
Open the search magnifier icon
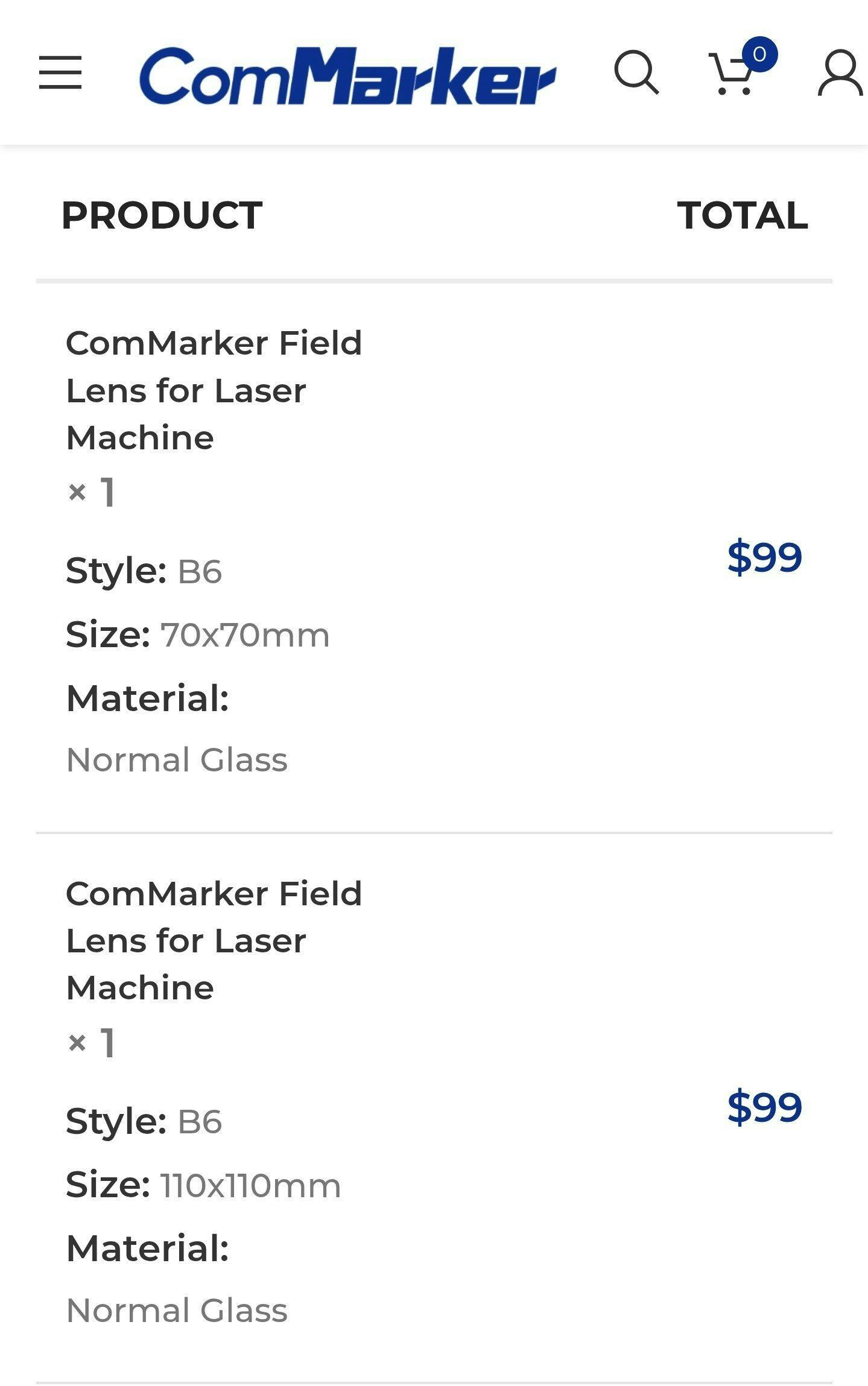coord(636,72)
